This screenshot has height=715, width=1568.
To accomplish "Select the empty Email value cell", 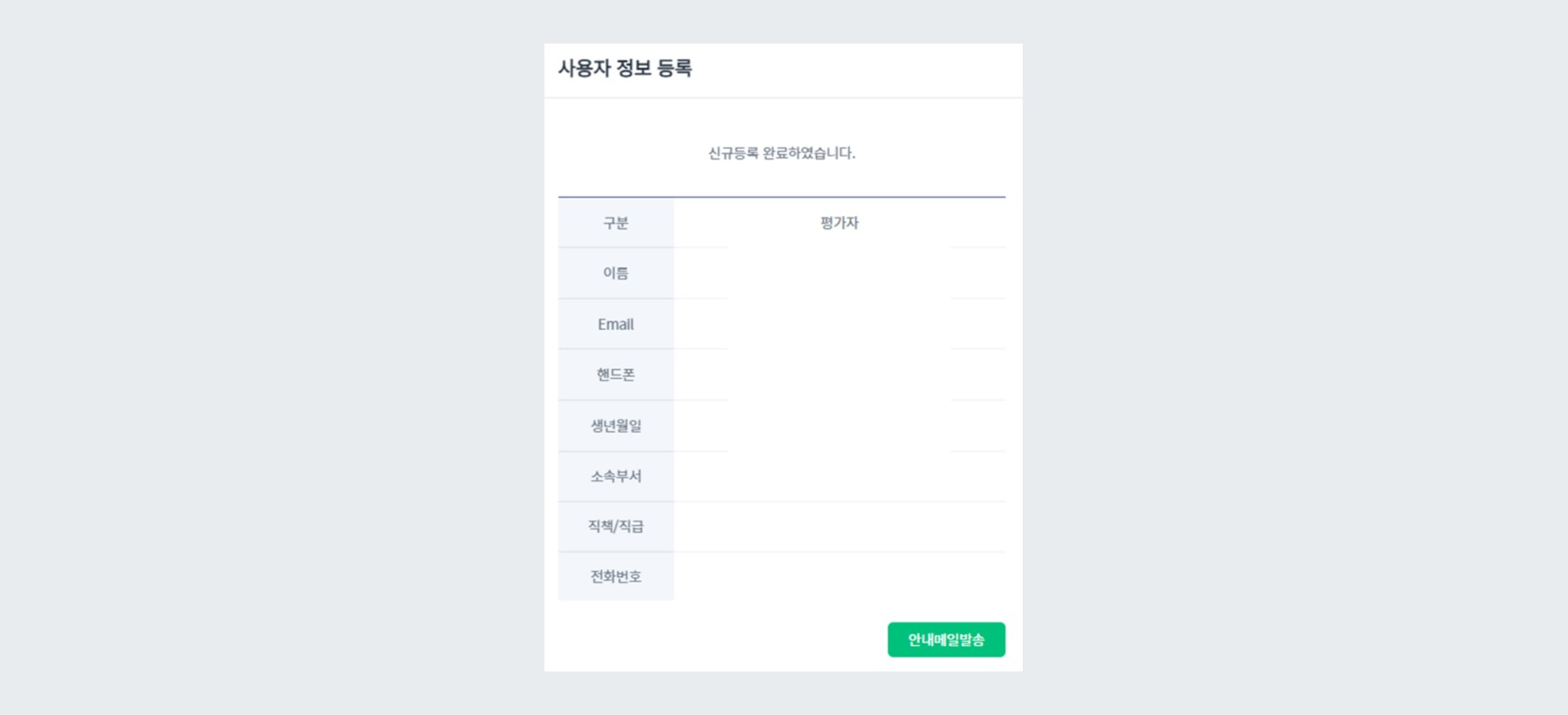I will [839, 324].
